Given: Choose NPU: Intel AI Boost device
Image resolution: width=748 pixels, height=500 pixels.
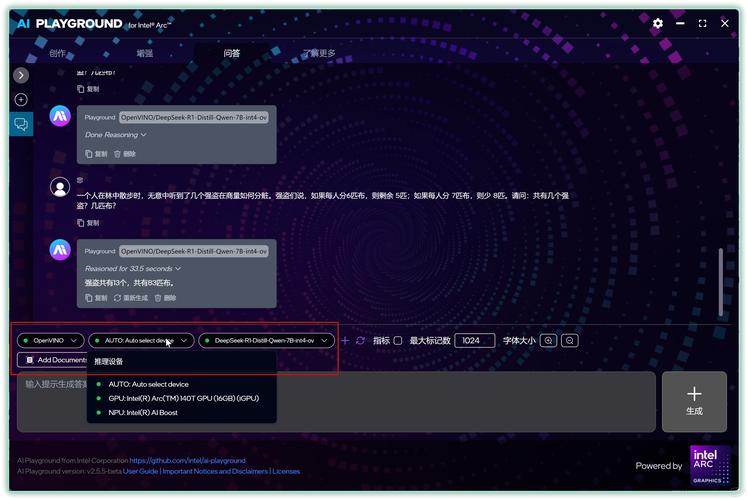Looking at the screenshot, I should [x=143, y=412].
